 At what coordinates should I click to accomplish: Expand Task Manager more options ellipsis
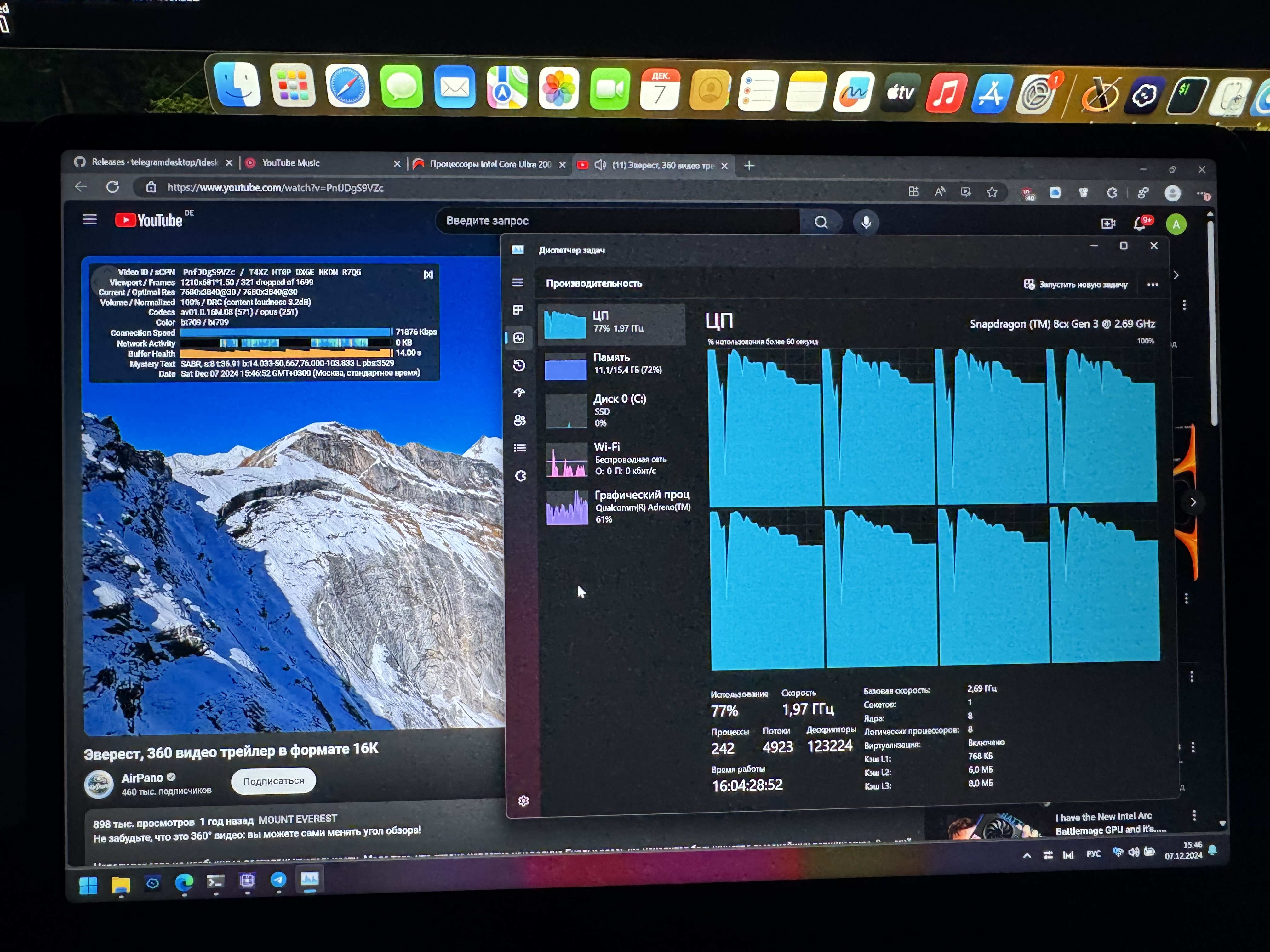1152,285
